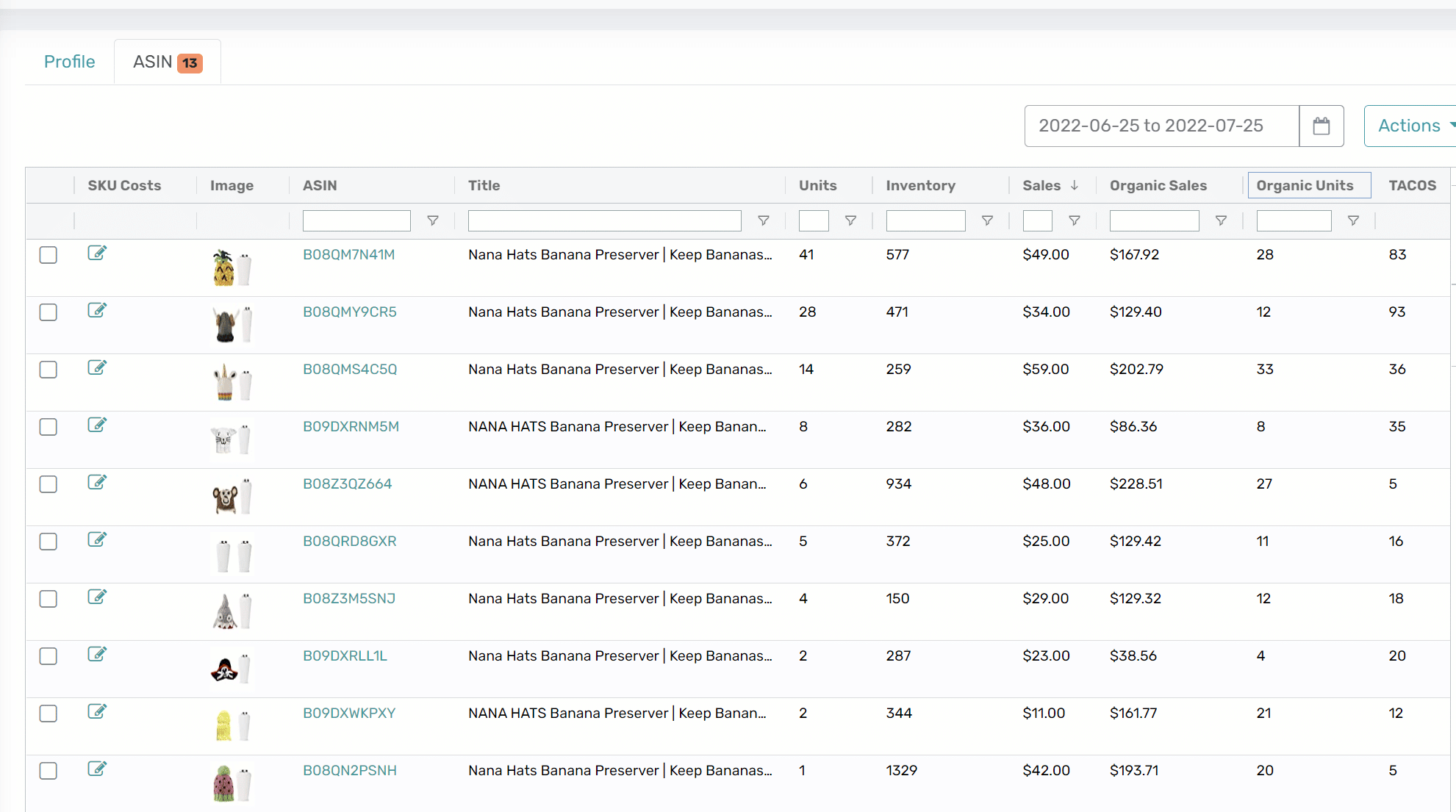Click the pineapple hat product thumbnail
This screenshot has width=1456, height=812.
coord(232,268)
